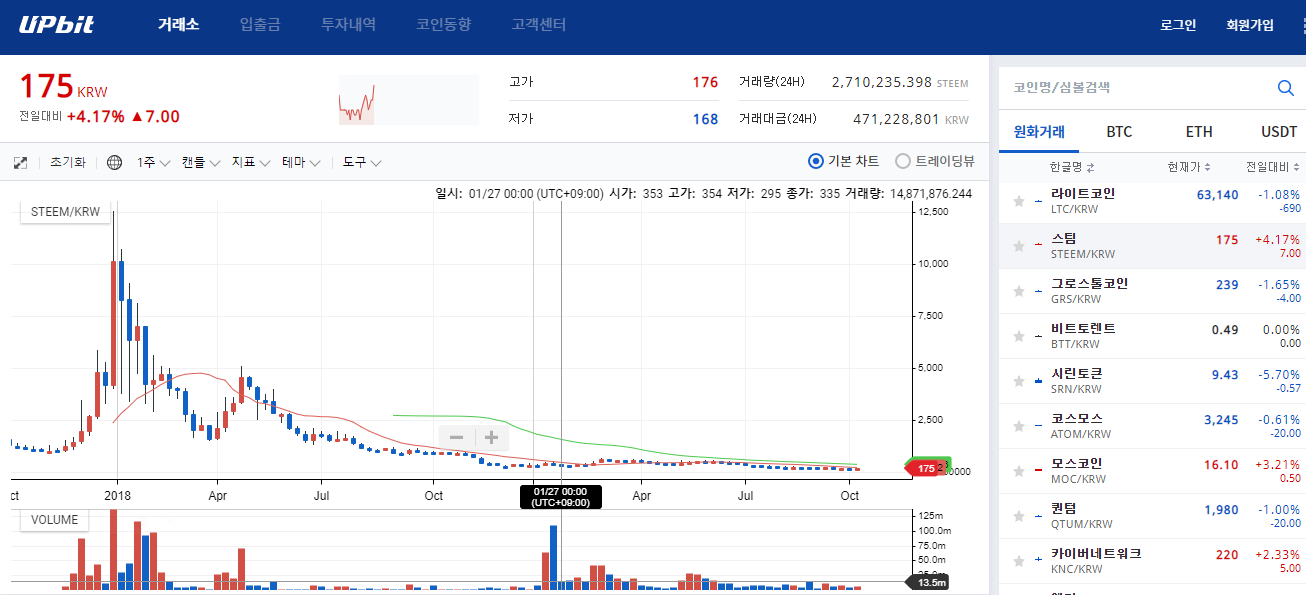Viewport: 1306px width, 595px height.
Task: Click 거래량 value 2,710,235.398
Action: (882, 82)
